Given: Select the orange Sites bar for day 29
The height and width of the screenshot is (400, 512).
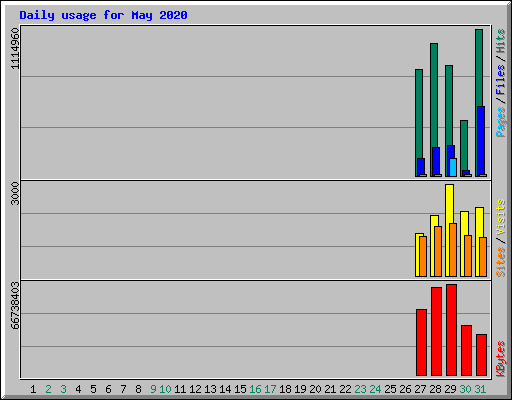Looking at the screenshot, I should pos(453,250).
